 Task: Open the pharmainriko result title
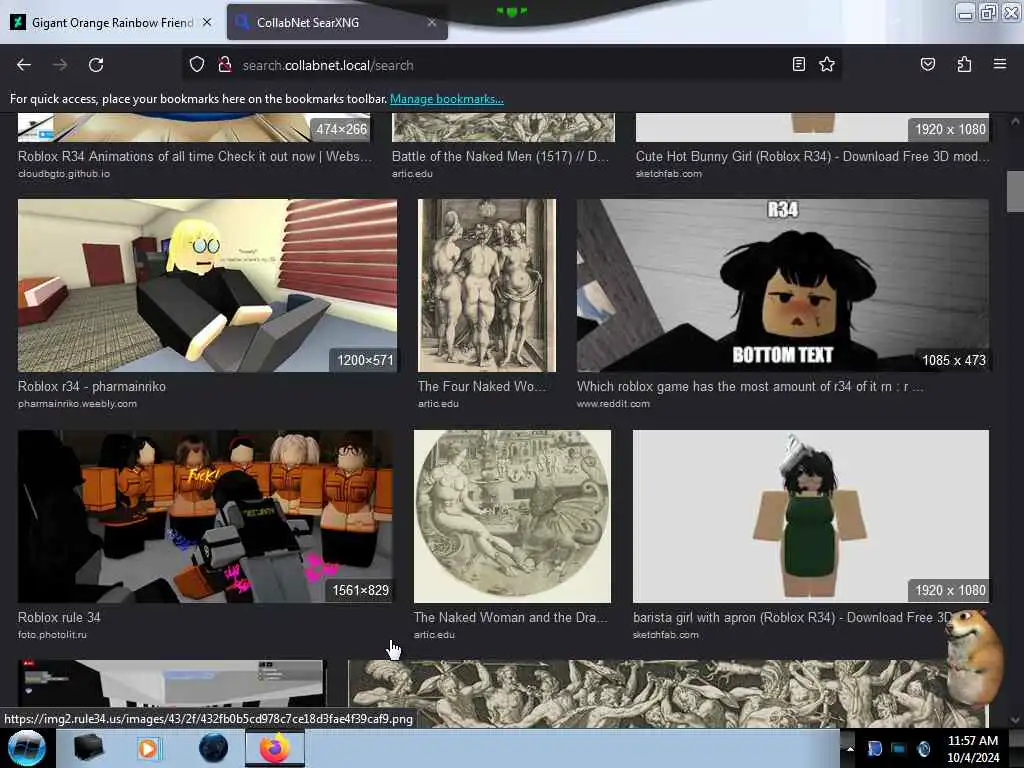click(x=92, y=386)
